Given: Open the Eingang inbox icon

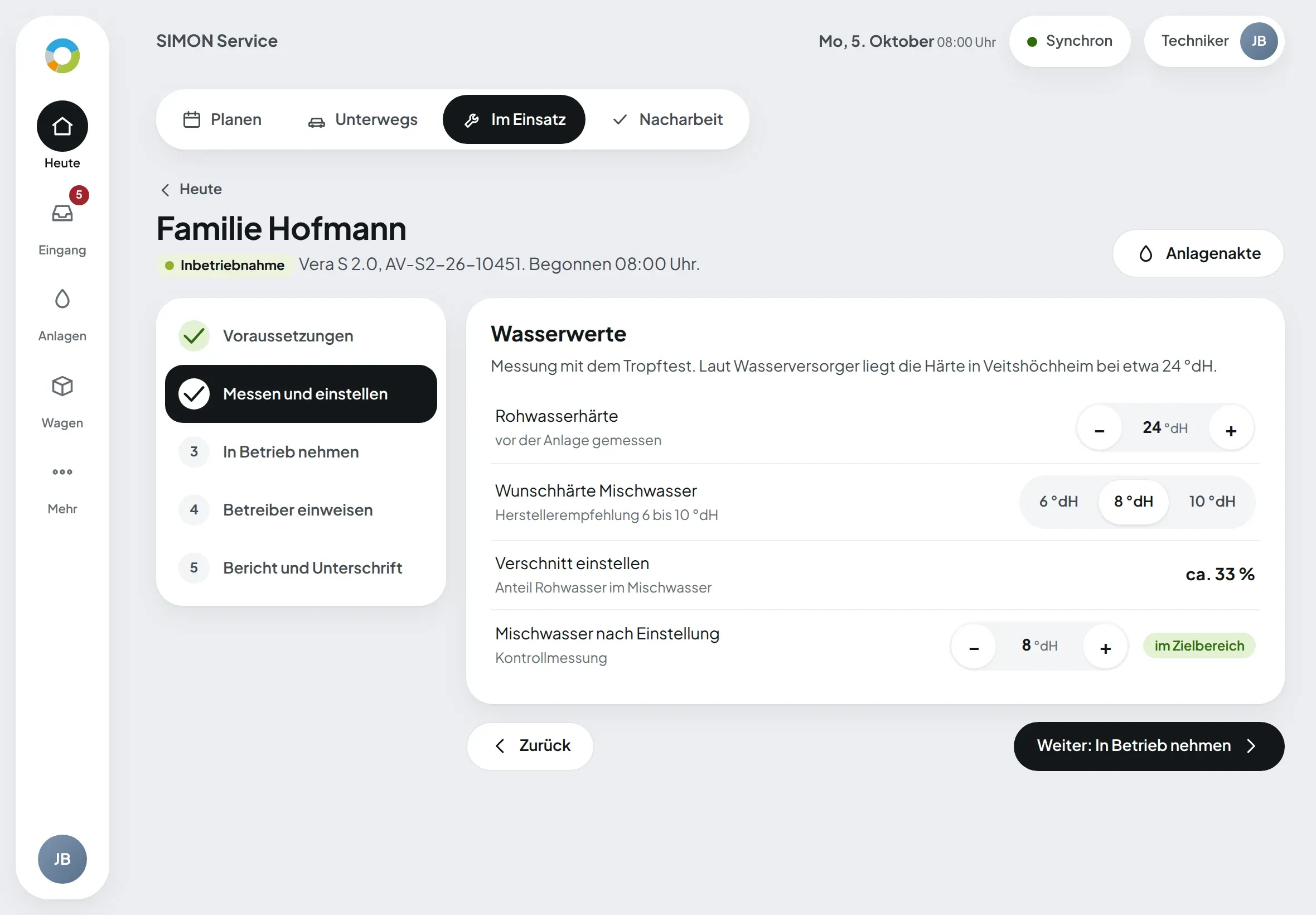Looking at the screenshot, I should 62,213.
